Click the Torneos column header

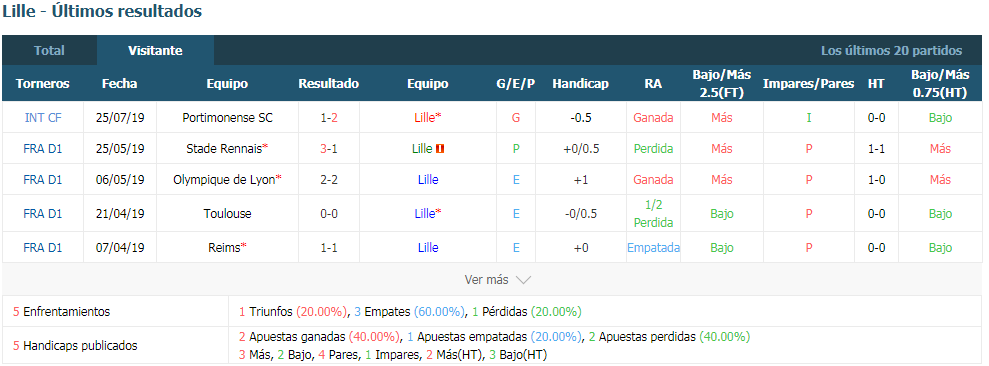[x=43, y=84]
